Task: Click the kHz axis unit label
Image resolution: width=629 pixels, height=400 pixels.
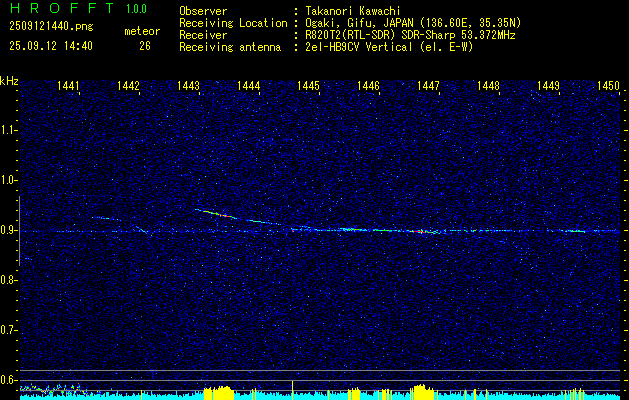Action: (10, 80)
